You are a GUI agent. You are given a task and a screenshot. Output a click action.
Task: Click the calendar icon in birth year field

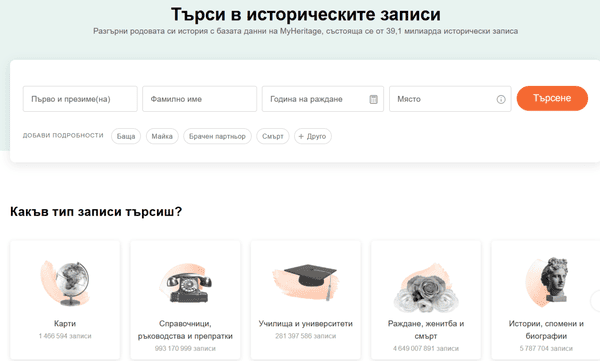(373, 99)
